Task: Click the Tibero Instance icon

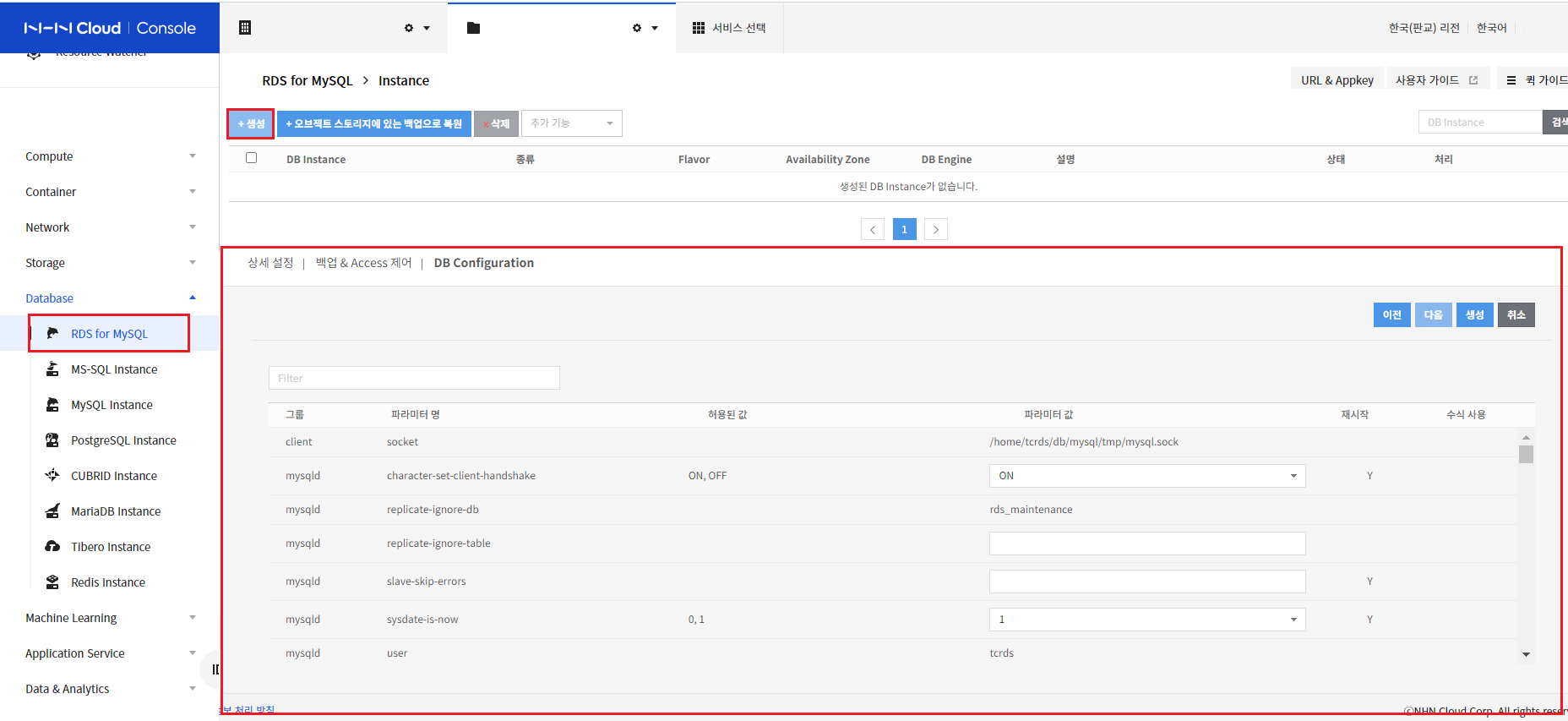Action: click(x=52, y=546)
